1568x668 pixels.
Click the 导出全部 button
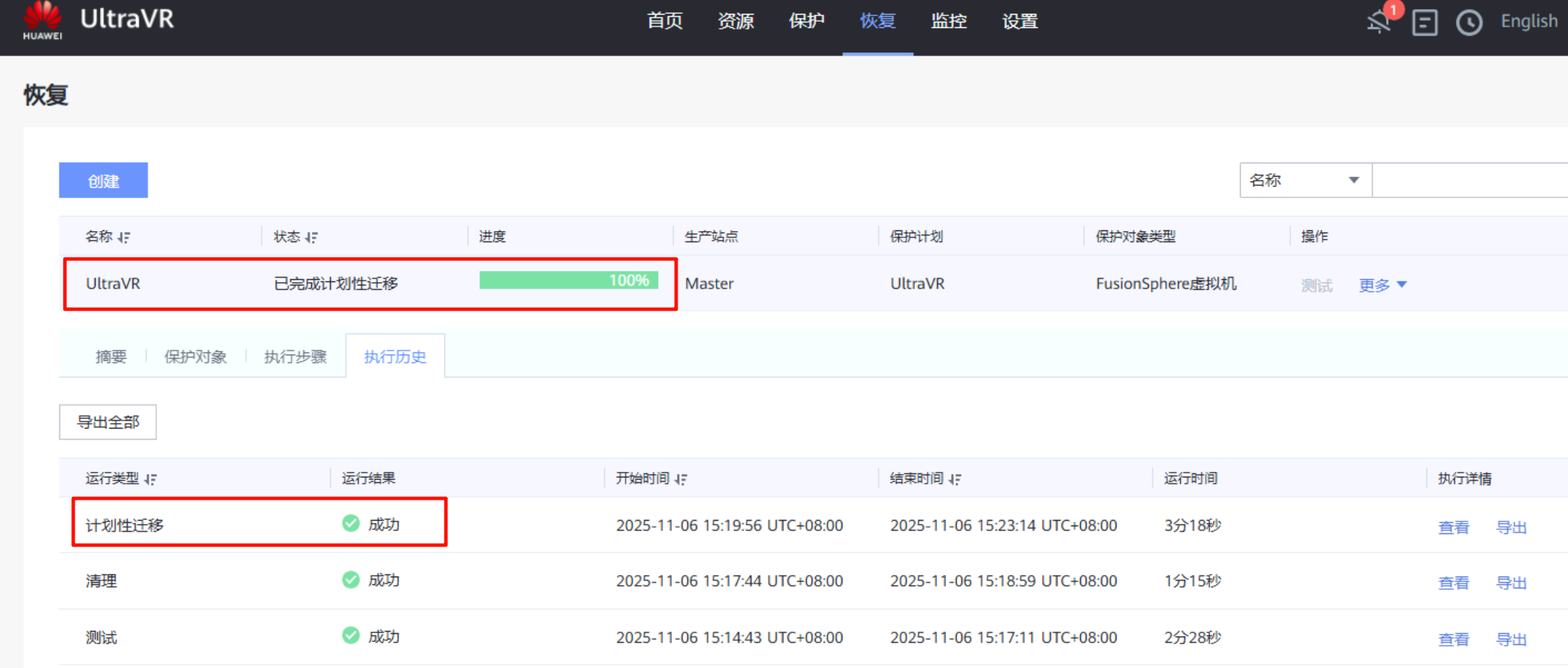107,422
